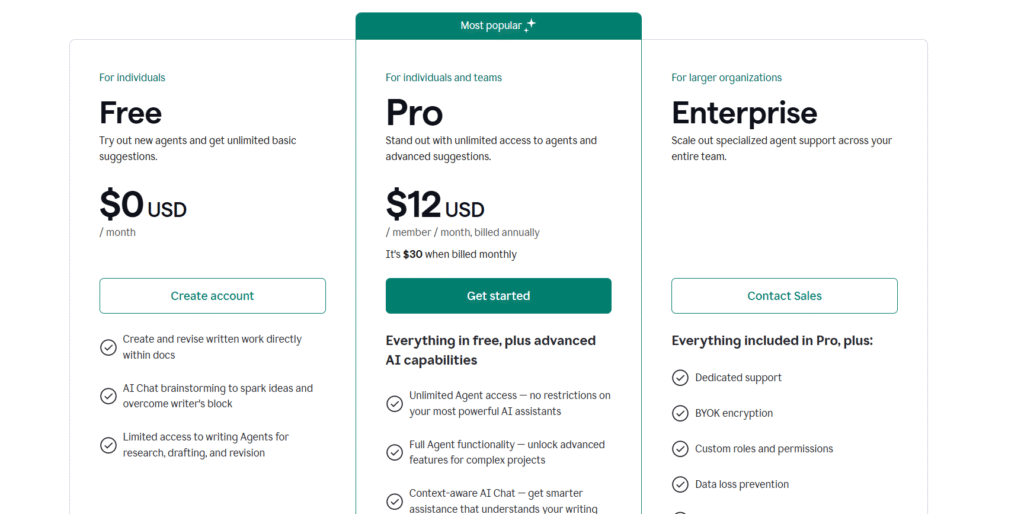Click checkmark icon next to Dedicated support
The height and width of the screenshot is (514, 1024).
tap(680, 377)
